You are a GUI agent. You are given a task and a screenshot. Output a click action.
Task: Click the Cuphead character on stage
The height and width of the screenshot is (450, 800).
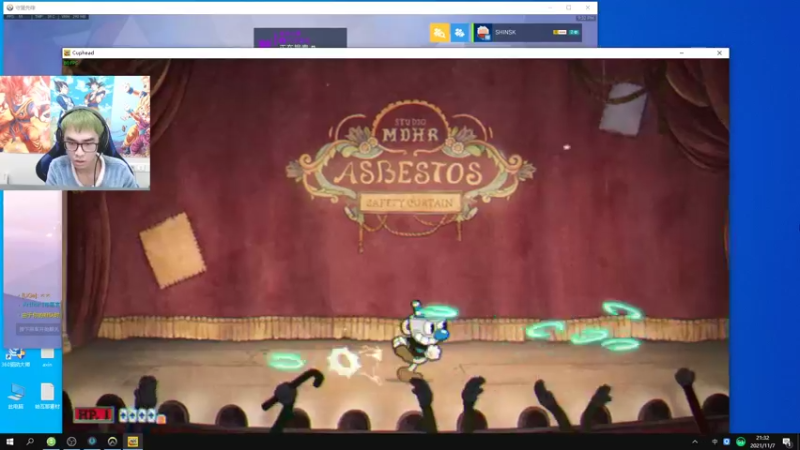[422, 341]
